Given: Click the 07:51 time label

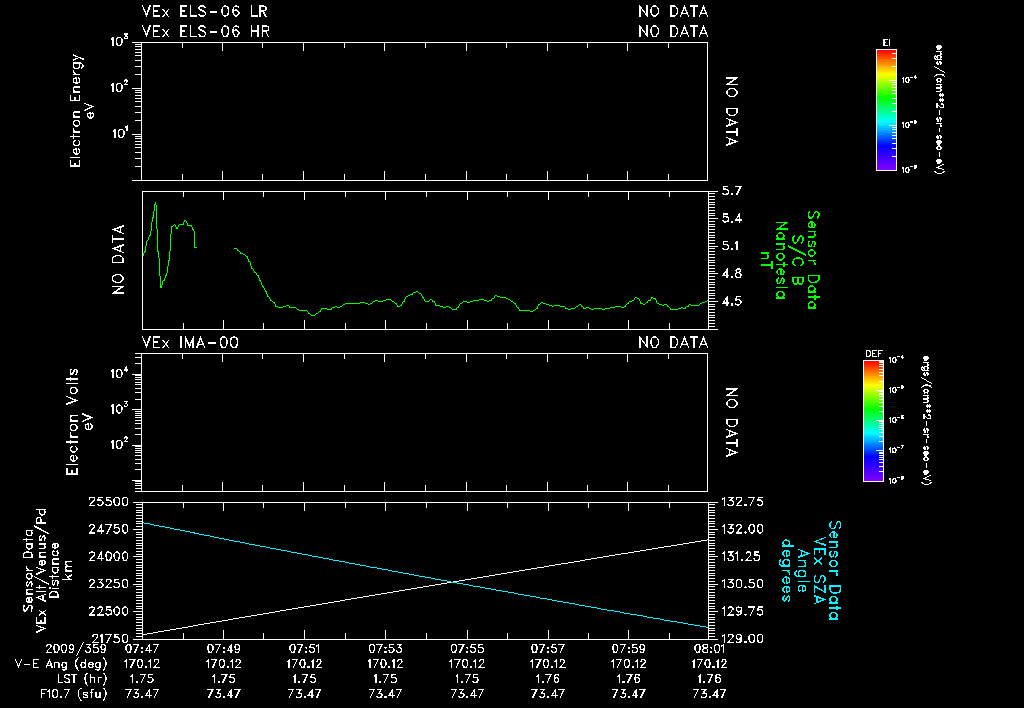Looking at the screenshot, I should (304, 649).
